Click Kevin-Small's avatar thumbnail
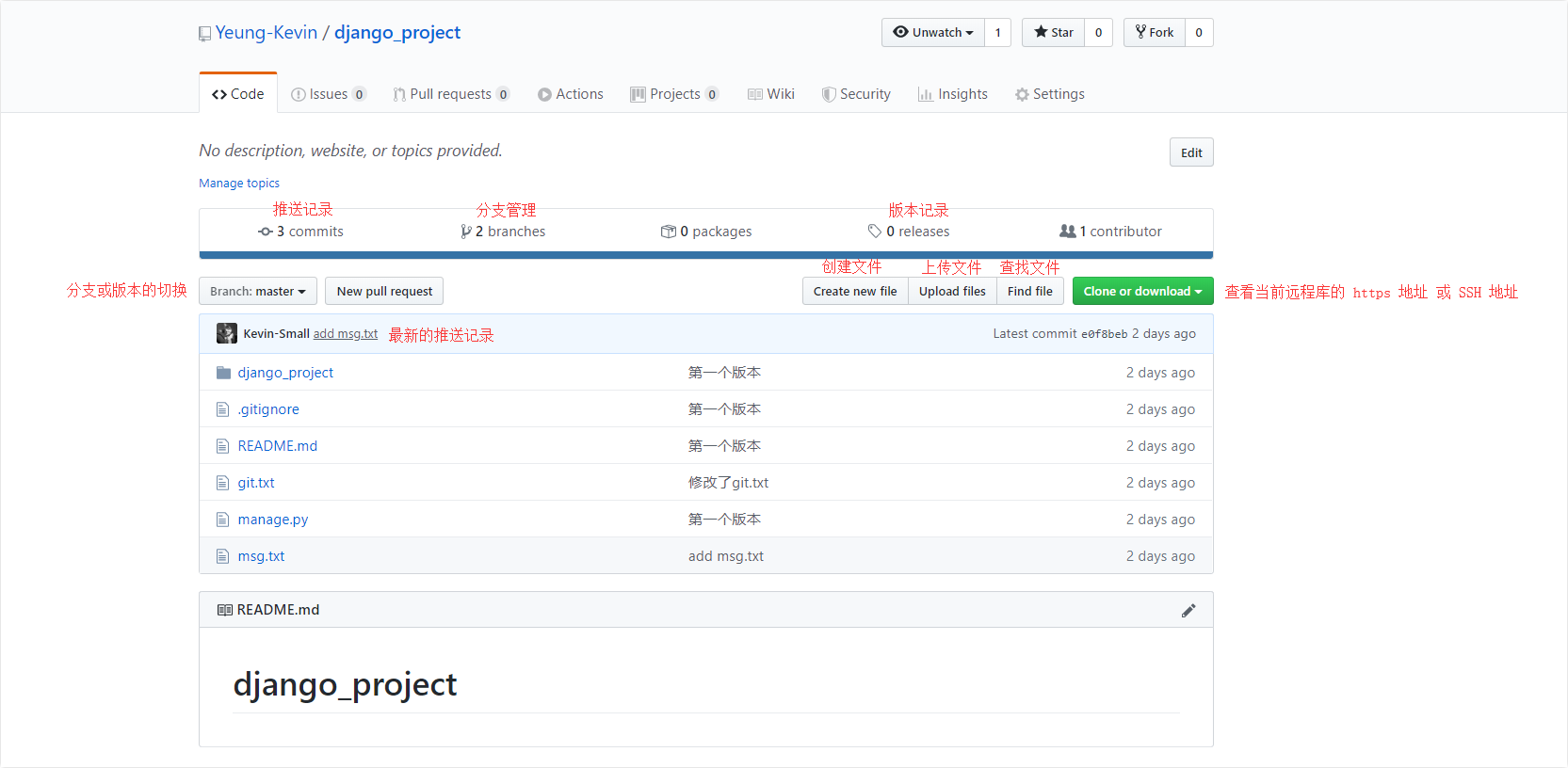This screenshot has height=768, width=1568. pyautogui.click(x=227, y=333)
